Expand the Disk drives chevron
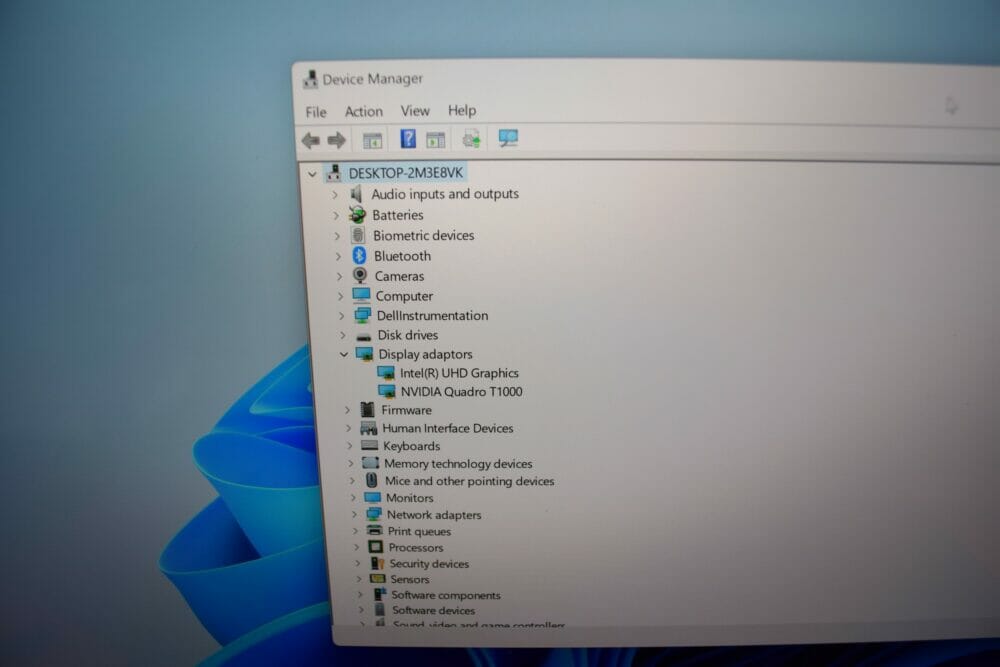The image size is (1000, 667). [x=342, y=335]
